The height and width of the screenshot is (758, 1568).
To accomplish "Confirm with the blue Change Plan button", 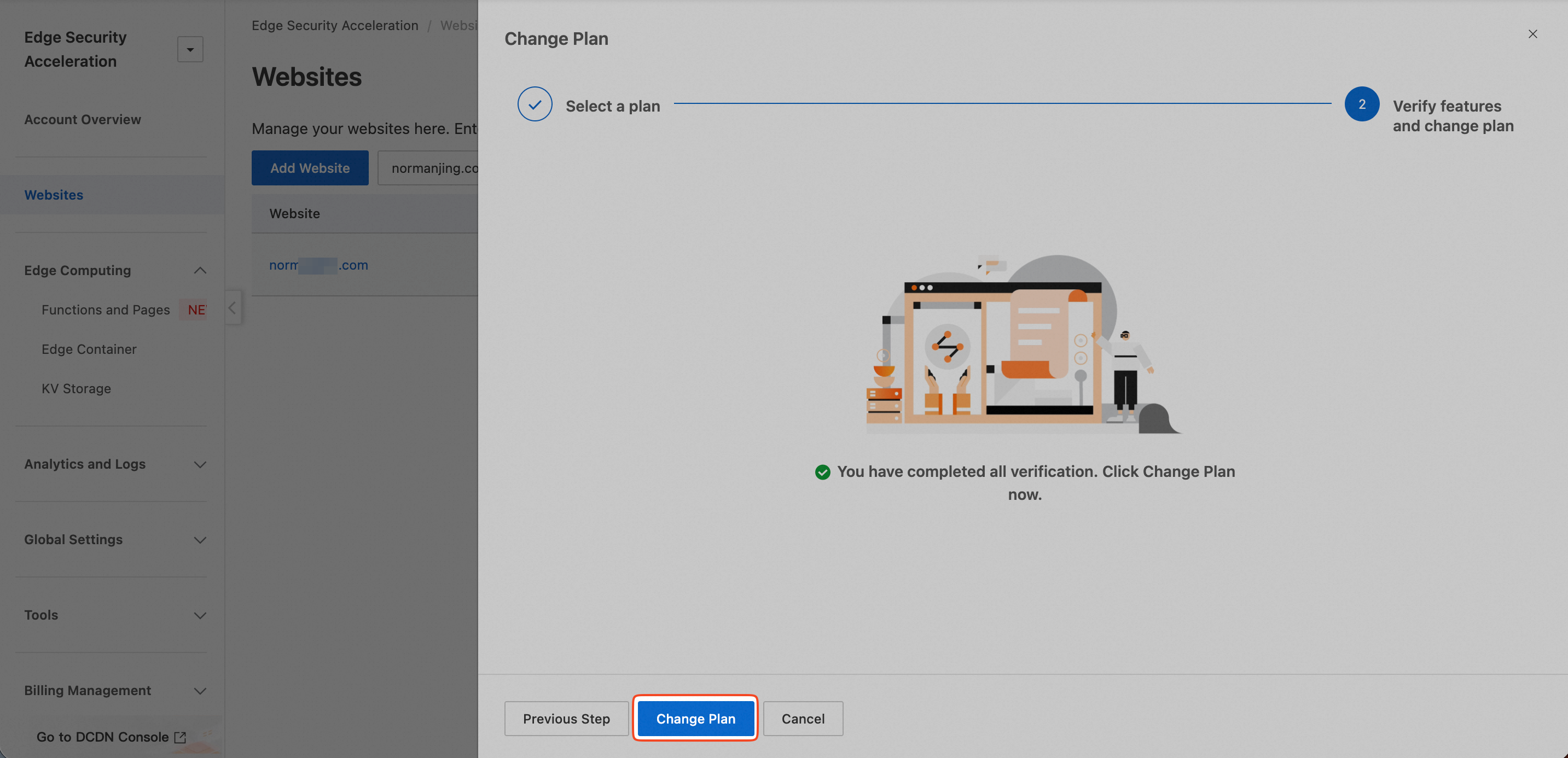I will (x=695, y=718).
